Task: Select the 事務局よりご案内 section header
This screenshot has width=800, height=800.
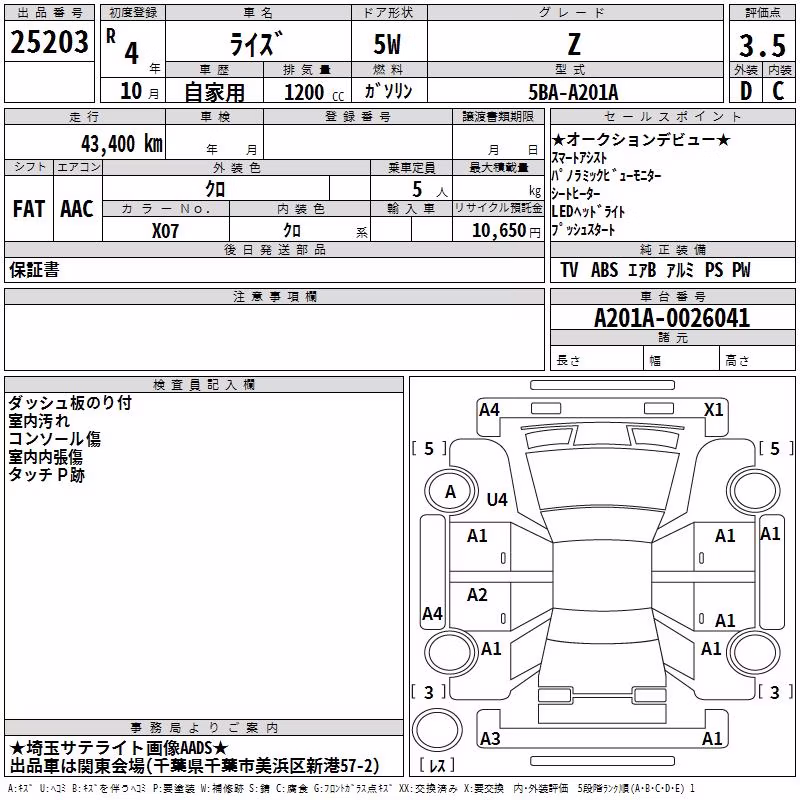Action: click(204, 728)
